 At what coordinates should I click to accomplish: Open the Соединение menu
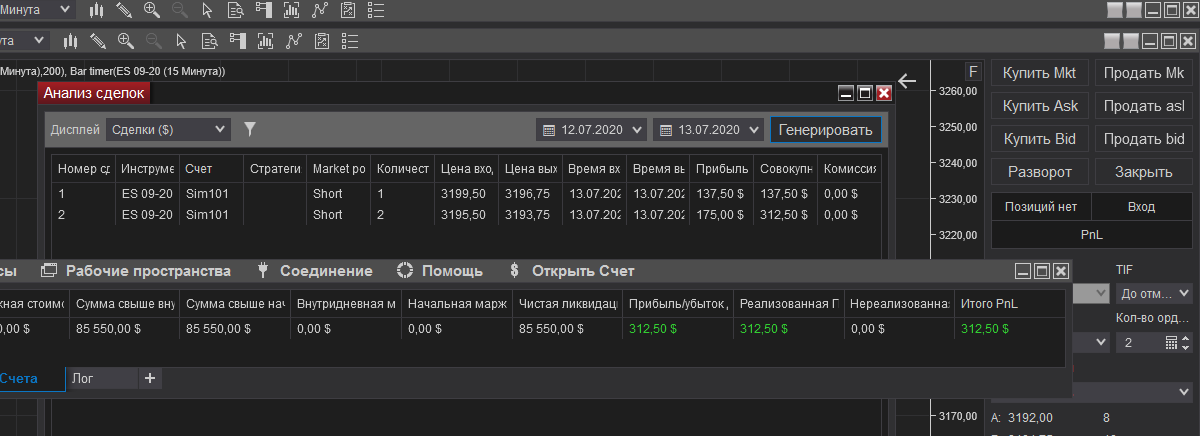point(315,271)
